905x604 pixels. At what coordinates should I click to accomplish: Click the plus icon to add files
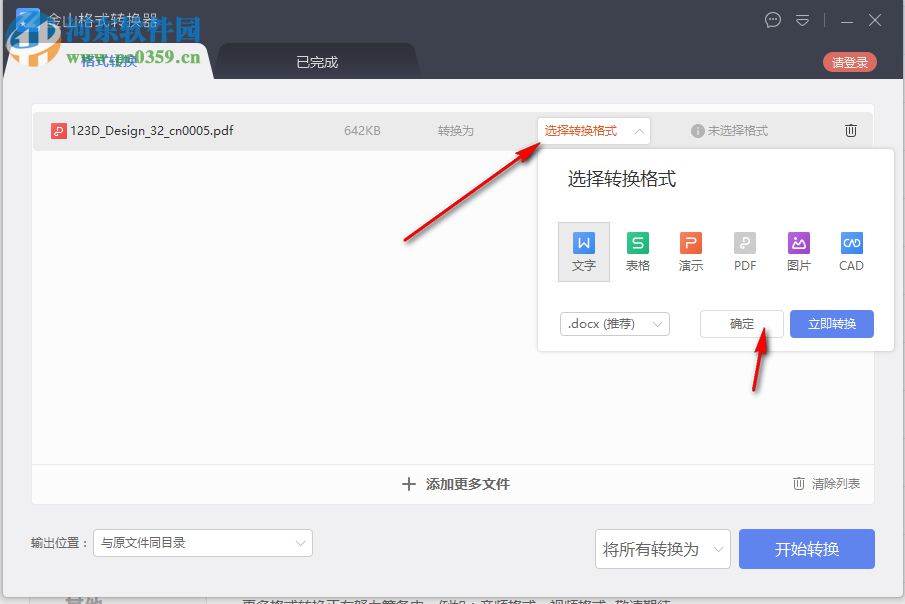[409, 484]
